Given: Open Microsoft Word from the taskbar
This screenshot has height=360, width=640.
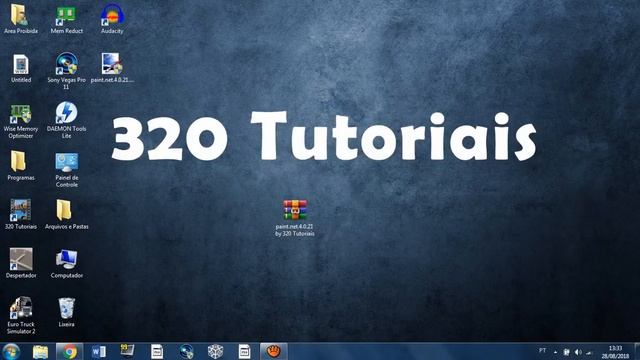Looking at the screenshot, I should click(98, 351).
